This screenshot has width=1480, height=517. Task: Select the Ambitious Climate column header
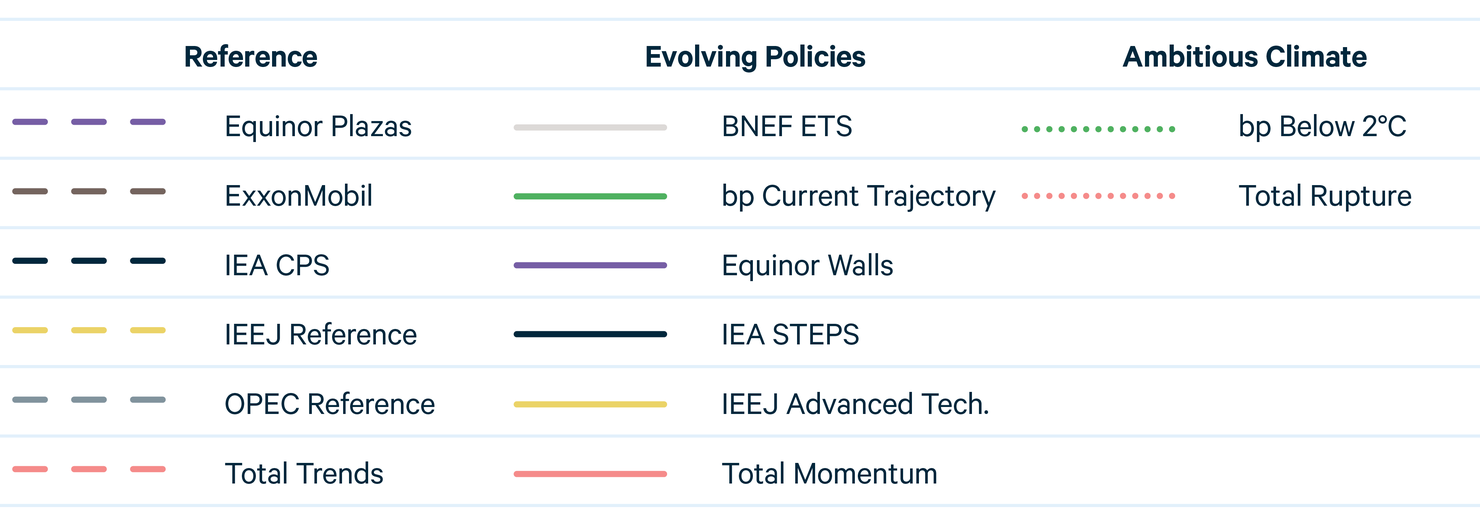click(x=1245, y=57)
